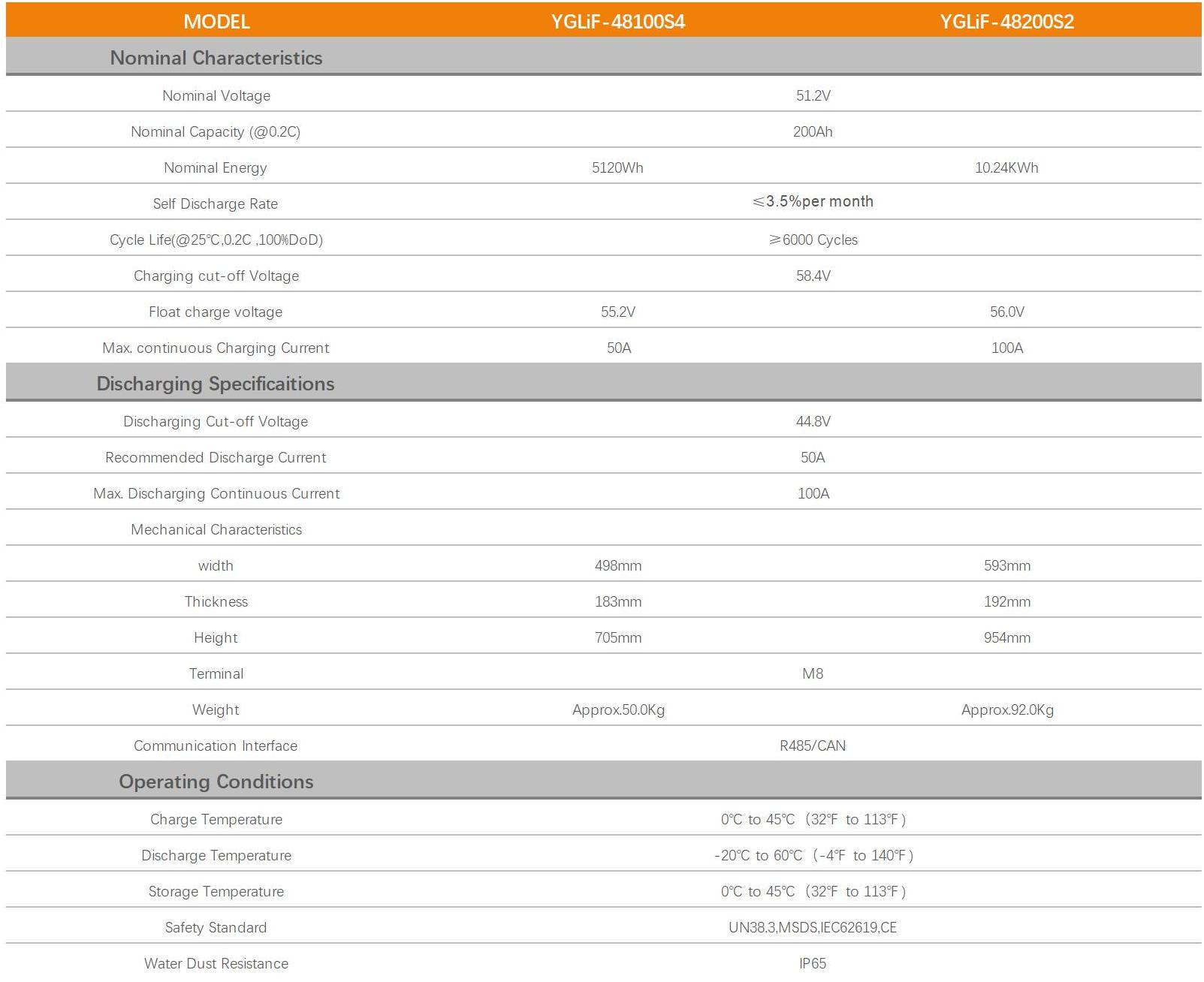Select the 100A max charging current value

point(1007,348)
